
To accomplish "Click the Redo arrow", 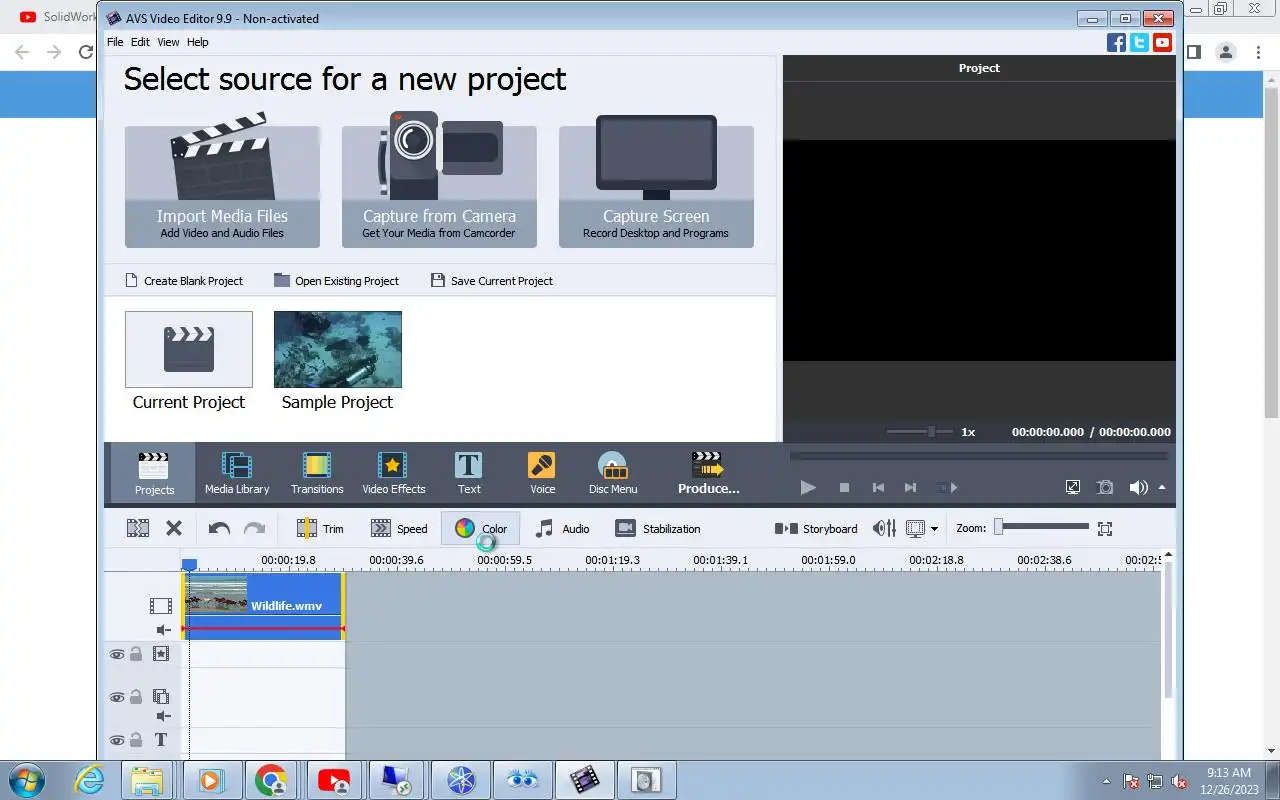I will [255, 528].
